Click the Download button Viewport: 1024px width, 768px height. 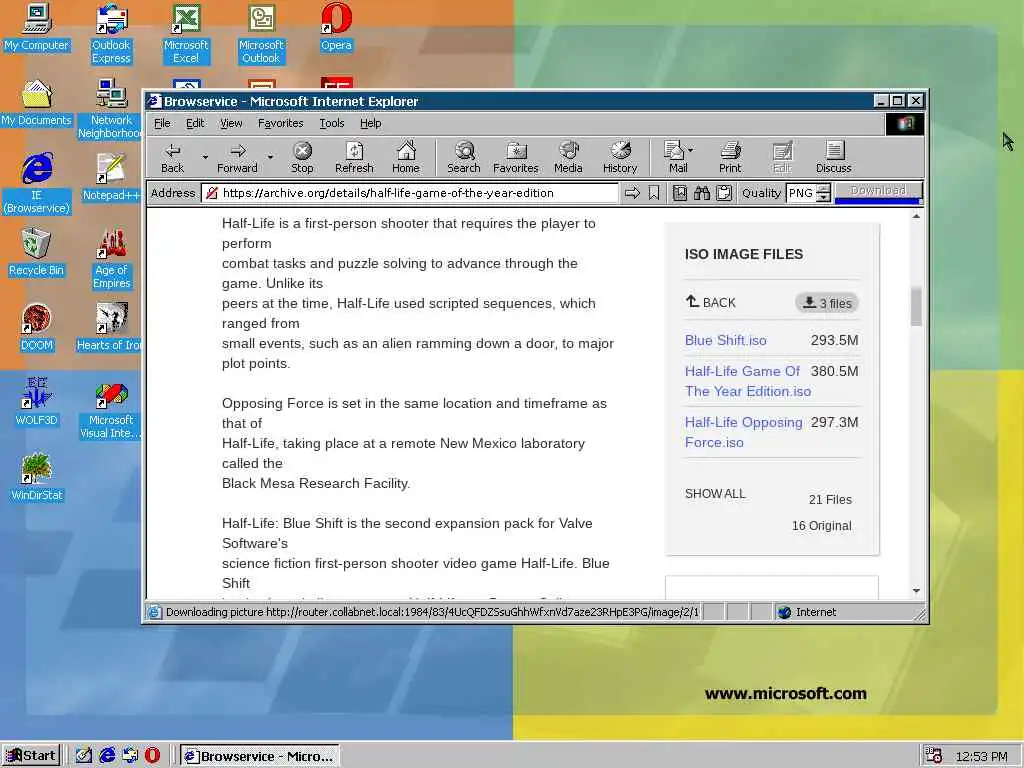[878, 191]
